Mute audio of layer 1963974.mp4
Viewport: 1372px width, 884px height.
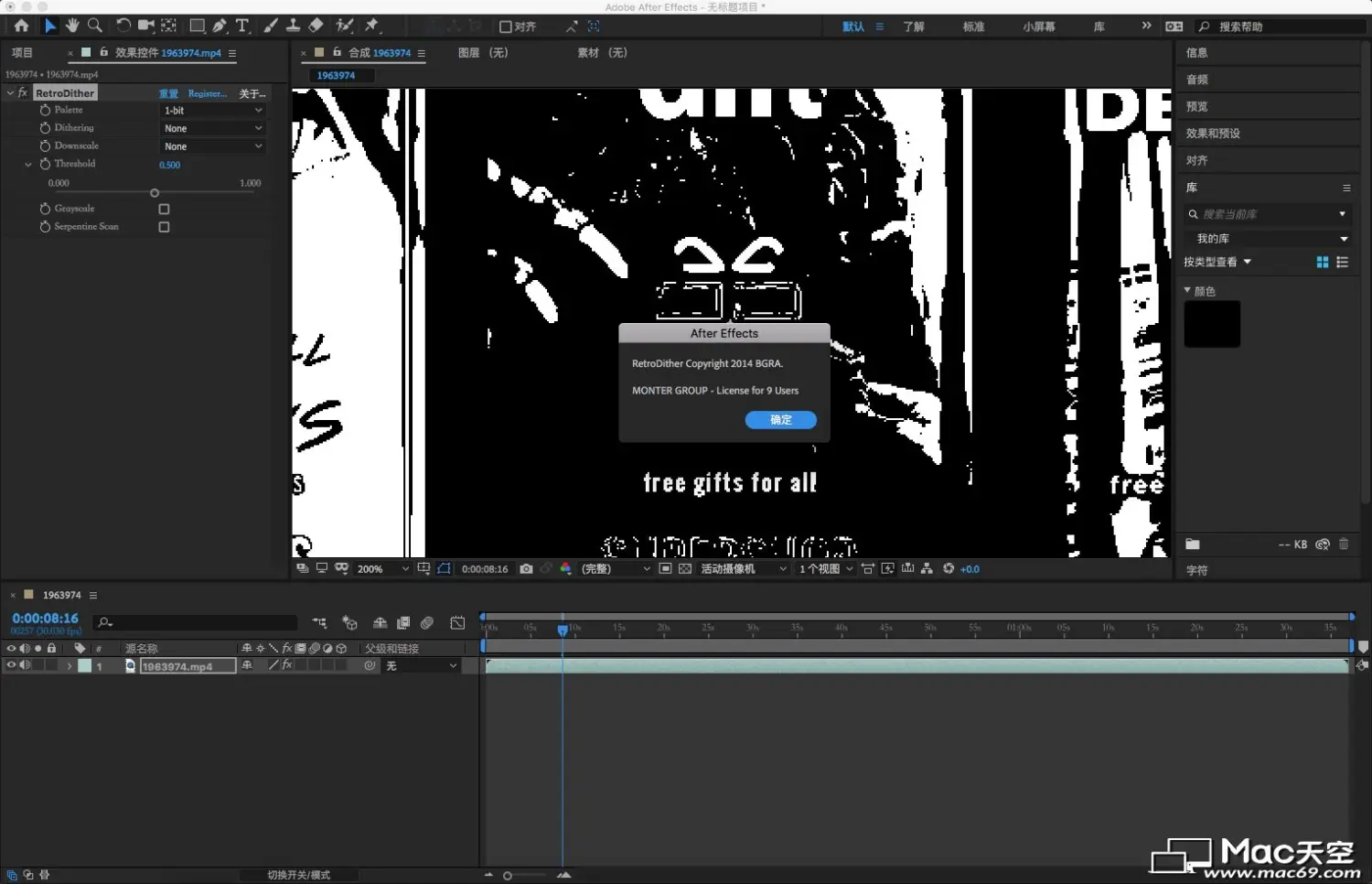(x=25, y=666)
